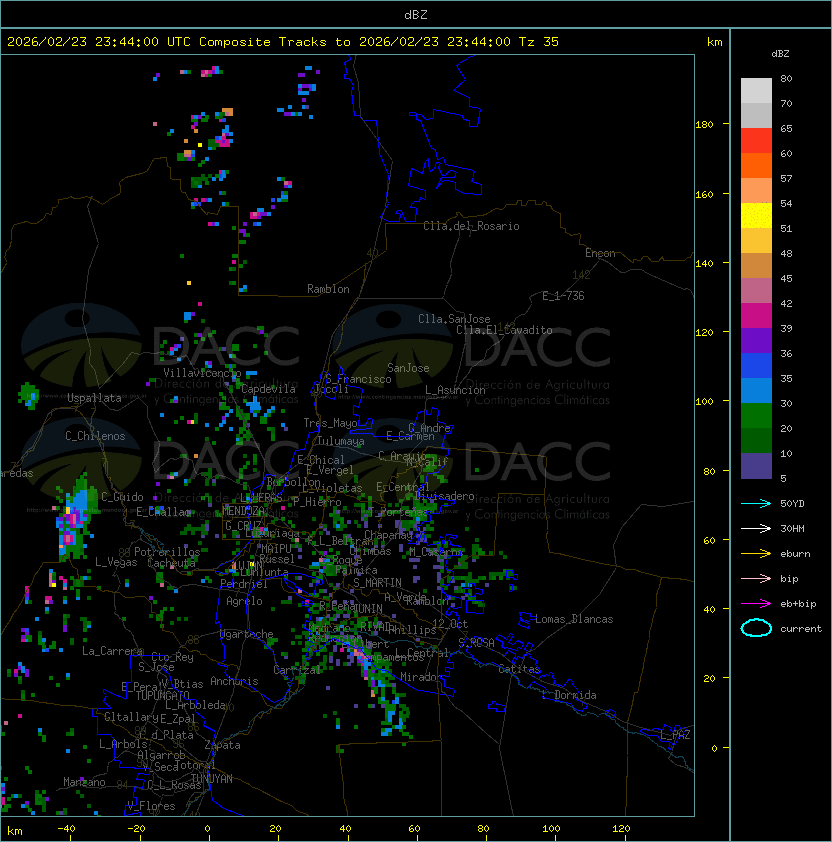Click the 'Lomas_Blancas' map label
The width and height of the screenshot is (832, 842).
(x=574, y=619)
